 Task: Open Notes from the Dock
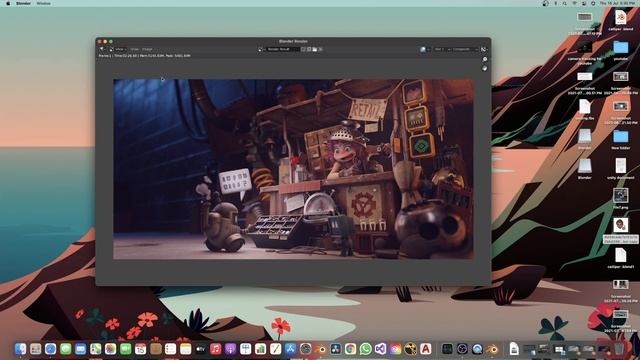(x=186, y=349)
